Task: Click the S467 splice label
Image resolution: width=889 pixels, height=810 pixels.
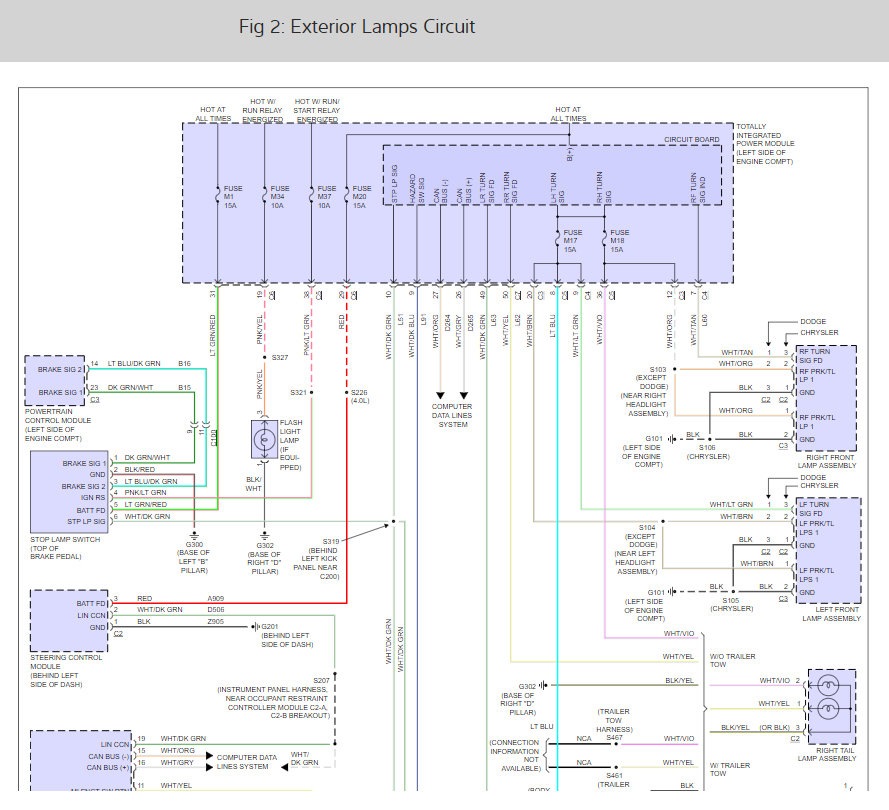Action: coord(615,737)
